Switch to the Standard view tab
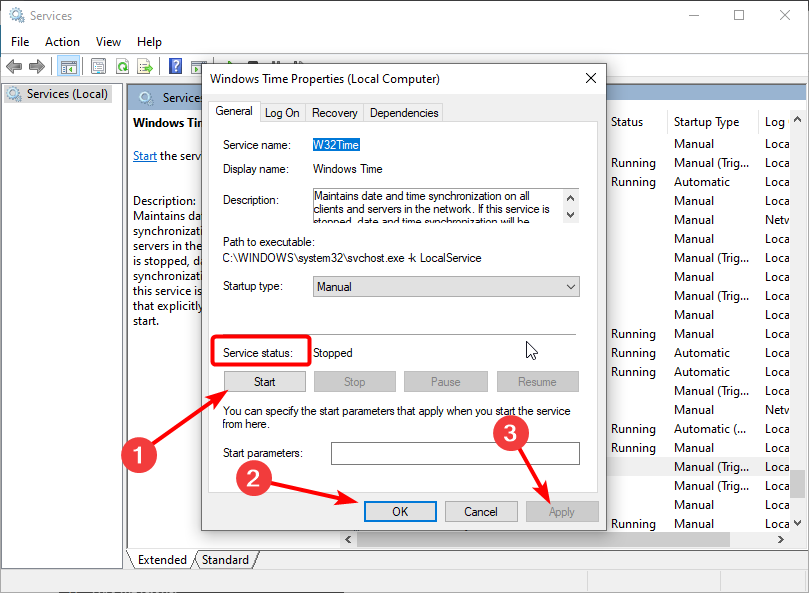Viewport: 809px width, 593px height. [225, 560]
